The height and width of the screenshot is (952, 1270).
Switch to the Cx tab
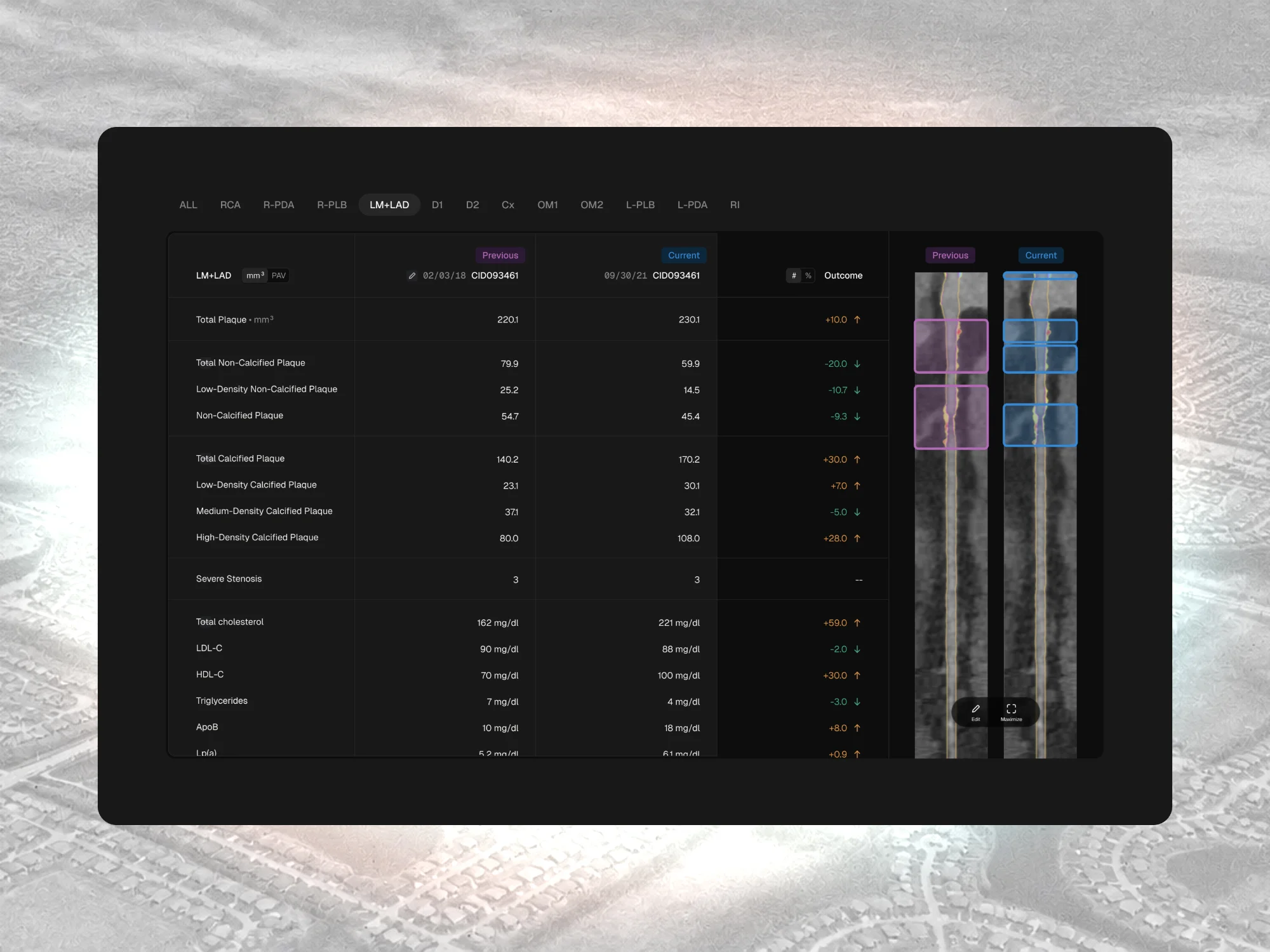click(x=508, y=205)
